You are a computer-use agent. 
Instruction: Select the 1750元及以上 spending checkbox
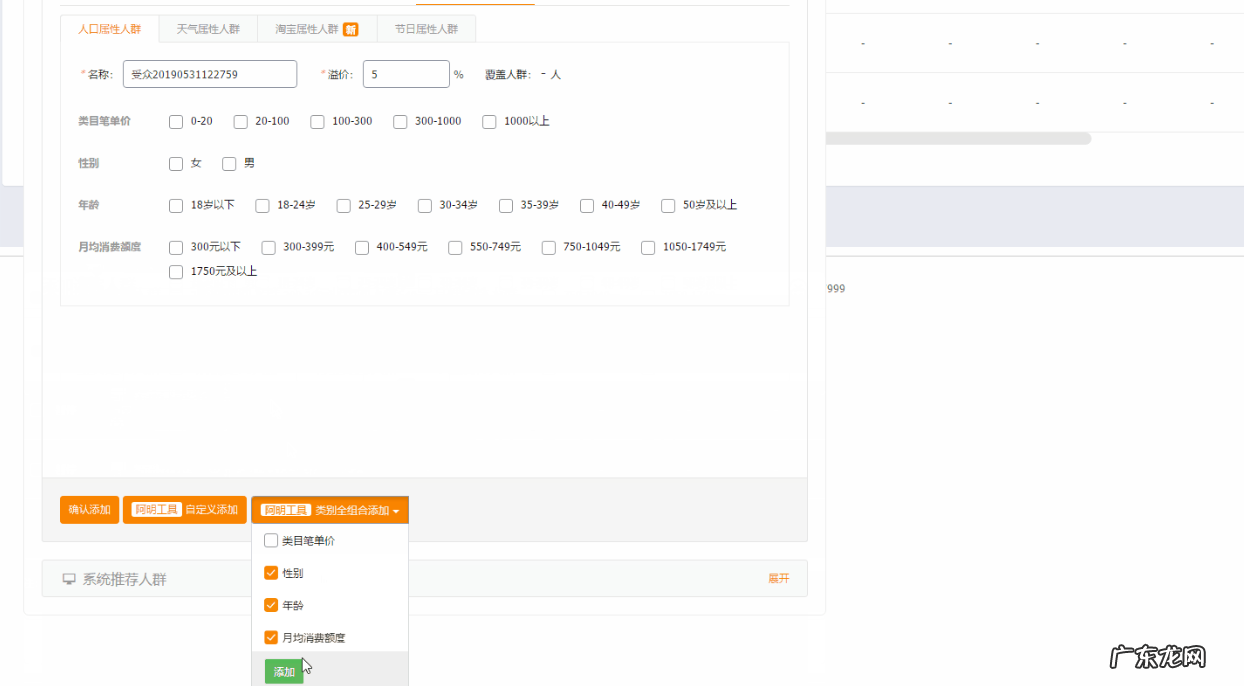pyautogui.click(x=175, y=271)
